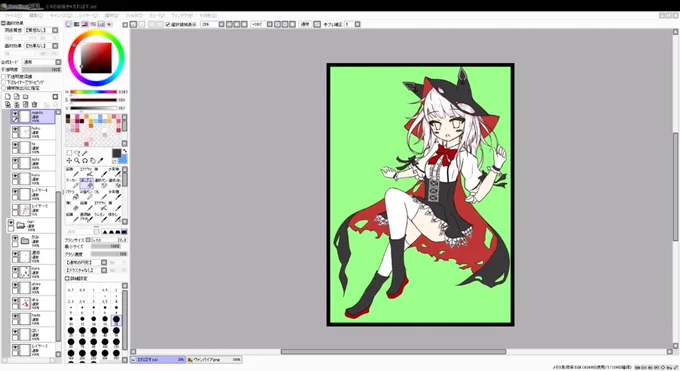The height and width of the screenshot is (371, 680).
Task: Open the Canvas menu
Action: (61, 16)
